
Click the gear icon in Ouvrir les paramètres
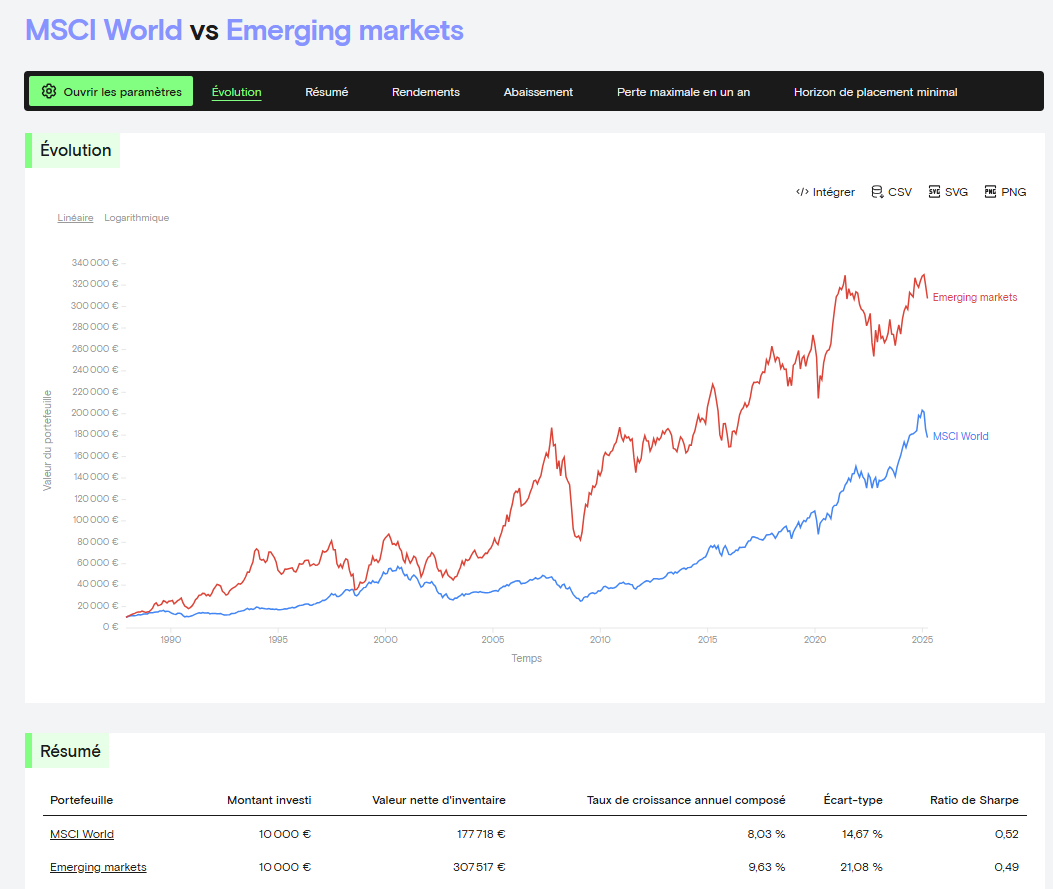(49, 91)
